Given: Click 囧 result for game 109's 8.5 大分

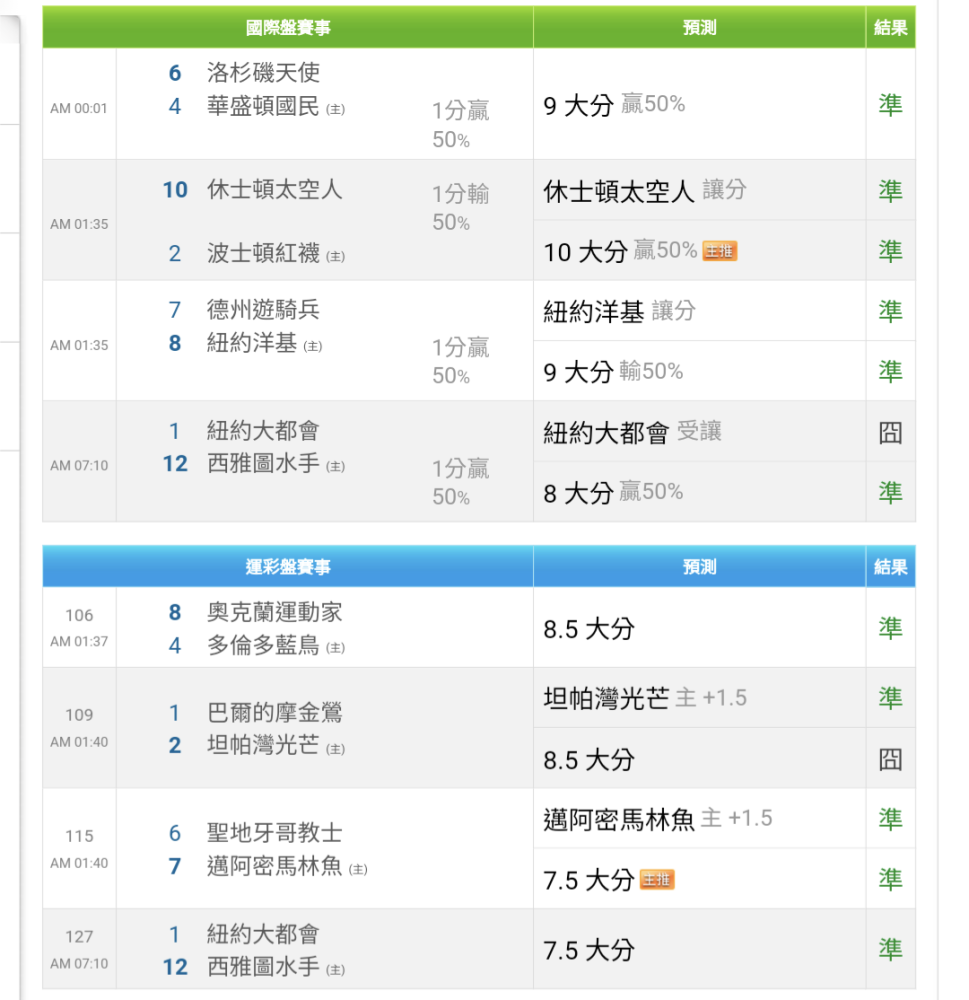Looking at the screenshot, I should click(891, 760).
